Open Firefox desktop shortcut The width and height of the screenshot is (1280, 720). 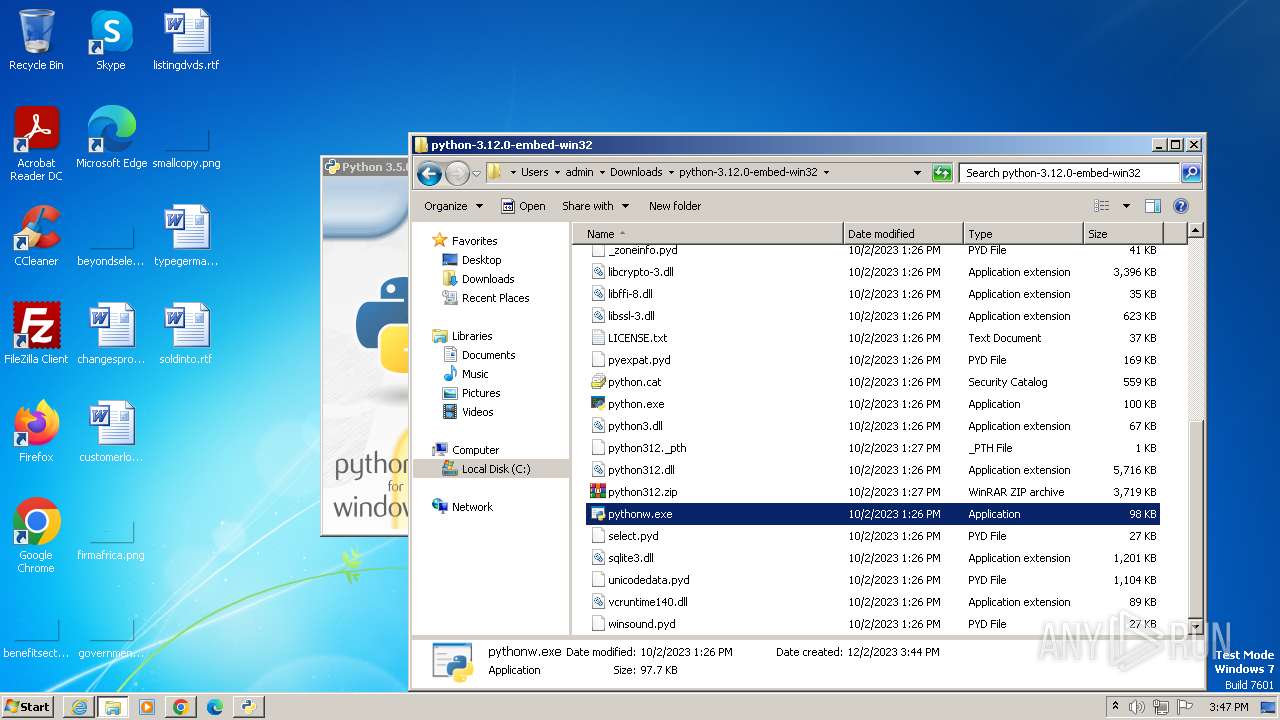[x=36, y=432]
